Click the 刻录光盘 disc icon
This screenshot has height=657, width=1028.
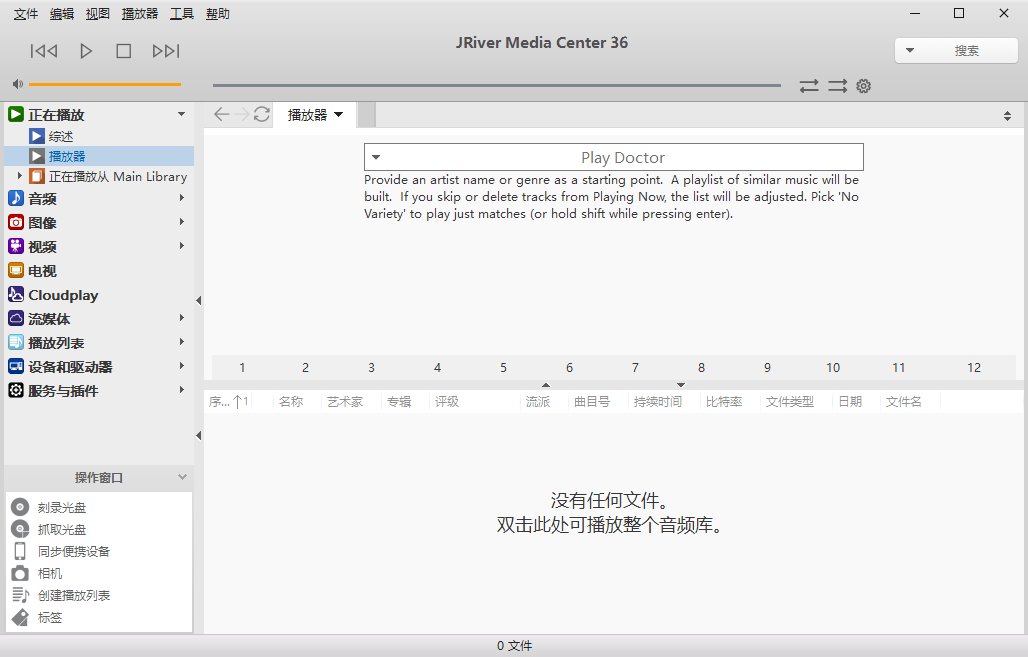20,507
